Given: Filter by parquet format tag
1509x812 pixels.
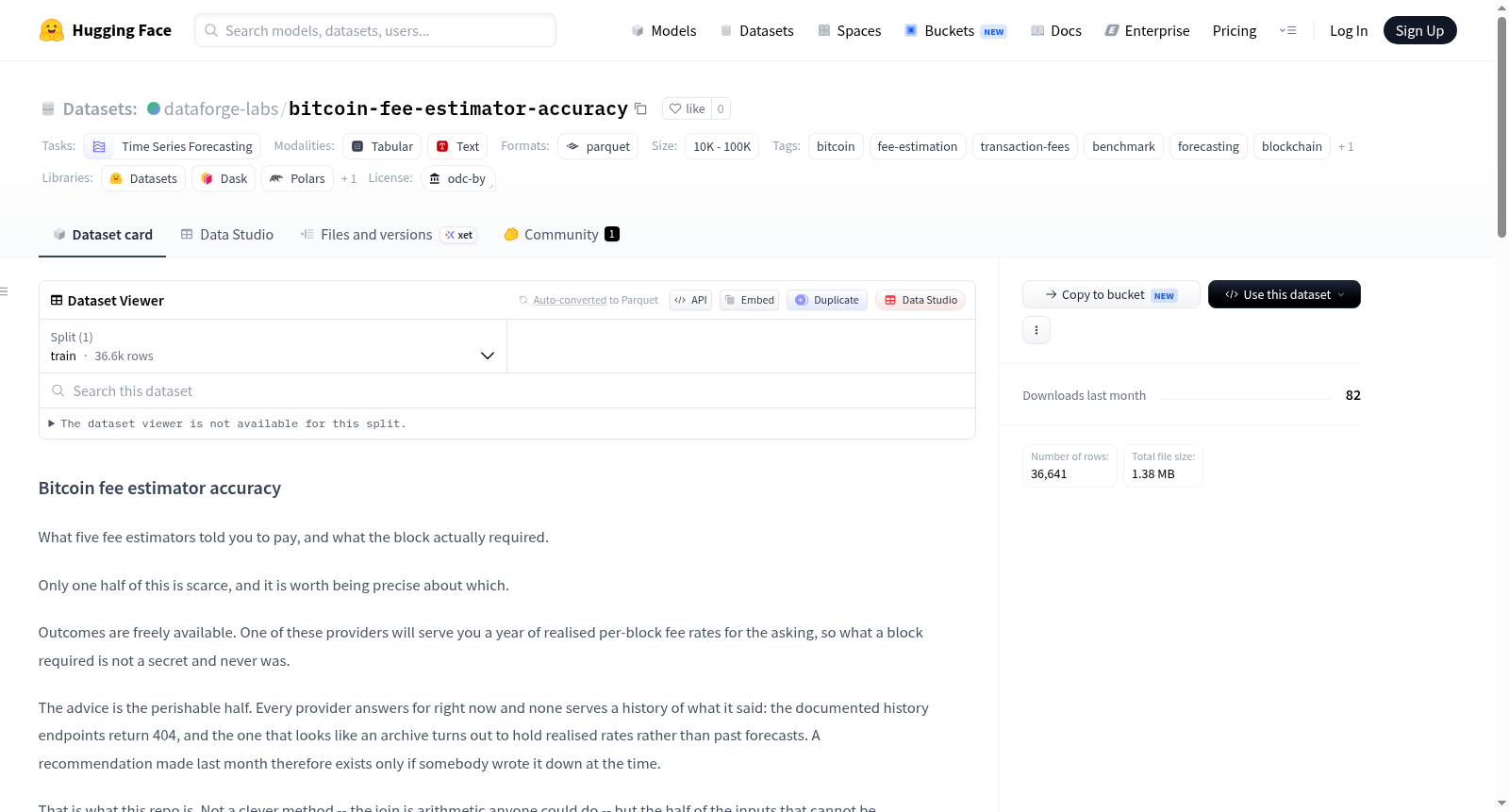Looking at the screenshot, I should point(598,146).
